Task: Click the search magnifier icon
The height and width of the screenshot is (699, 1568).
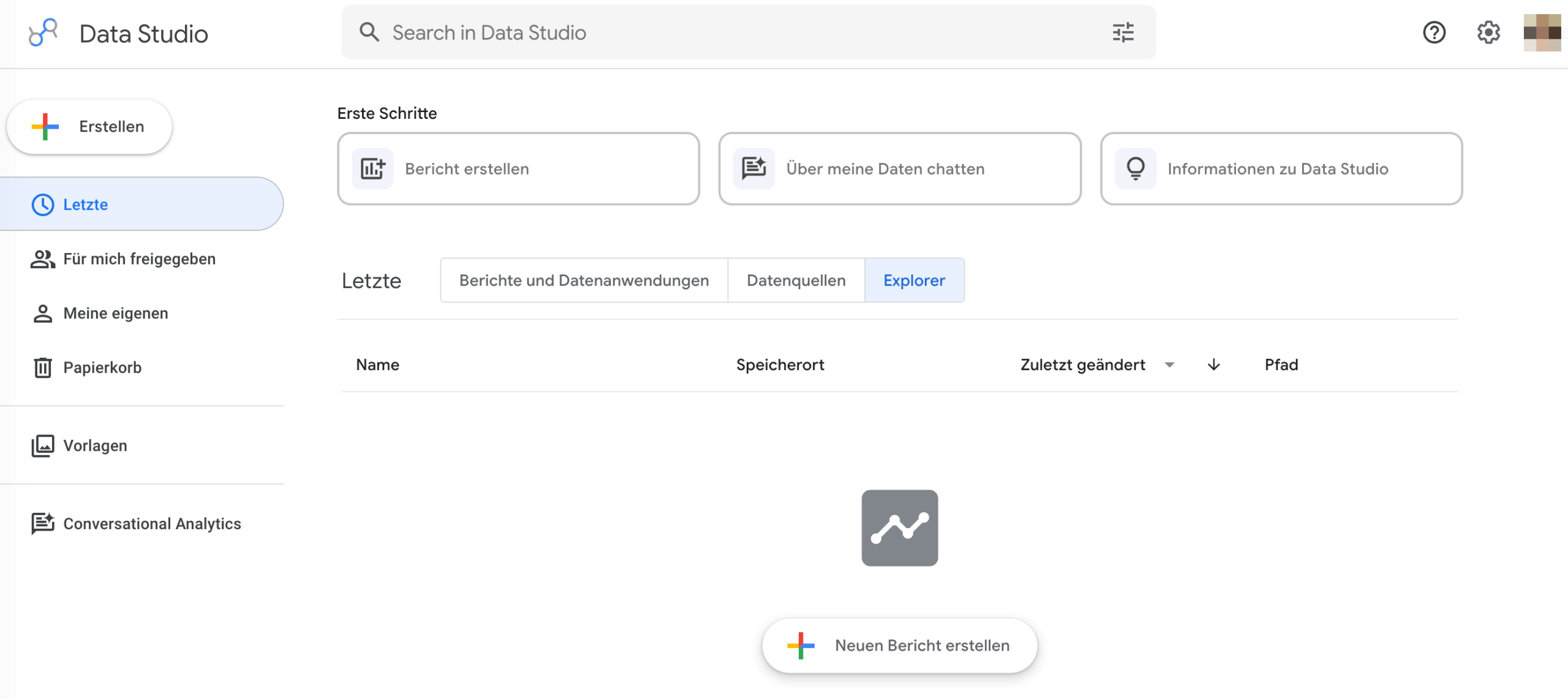Action: [369, 32]
